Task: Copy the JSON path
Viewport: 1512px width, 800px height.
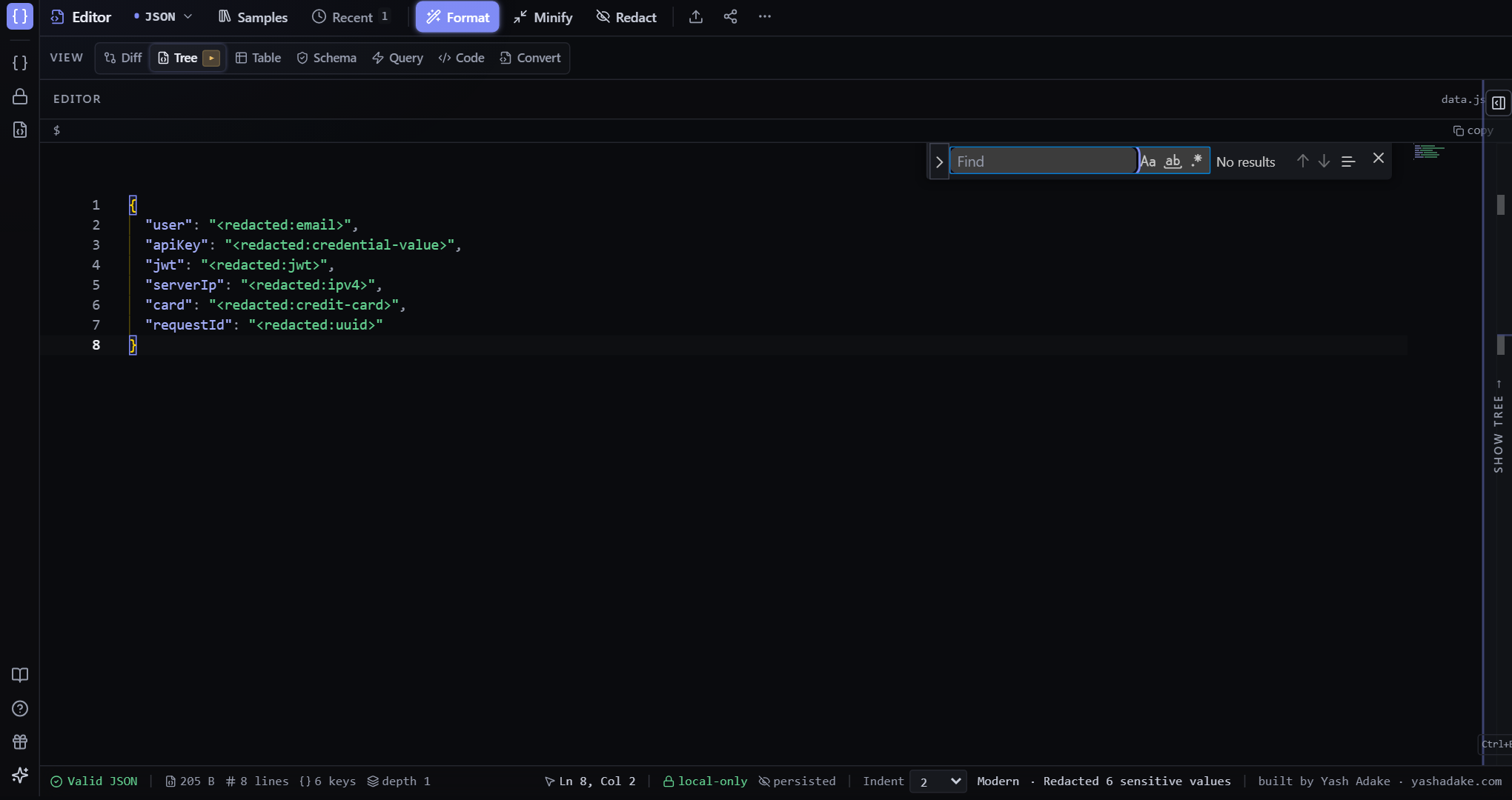Action: click(1473, 130)
